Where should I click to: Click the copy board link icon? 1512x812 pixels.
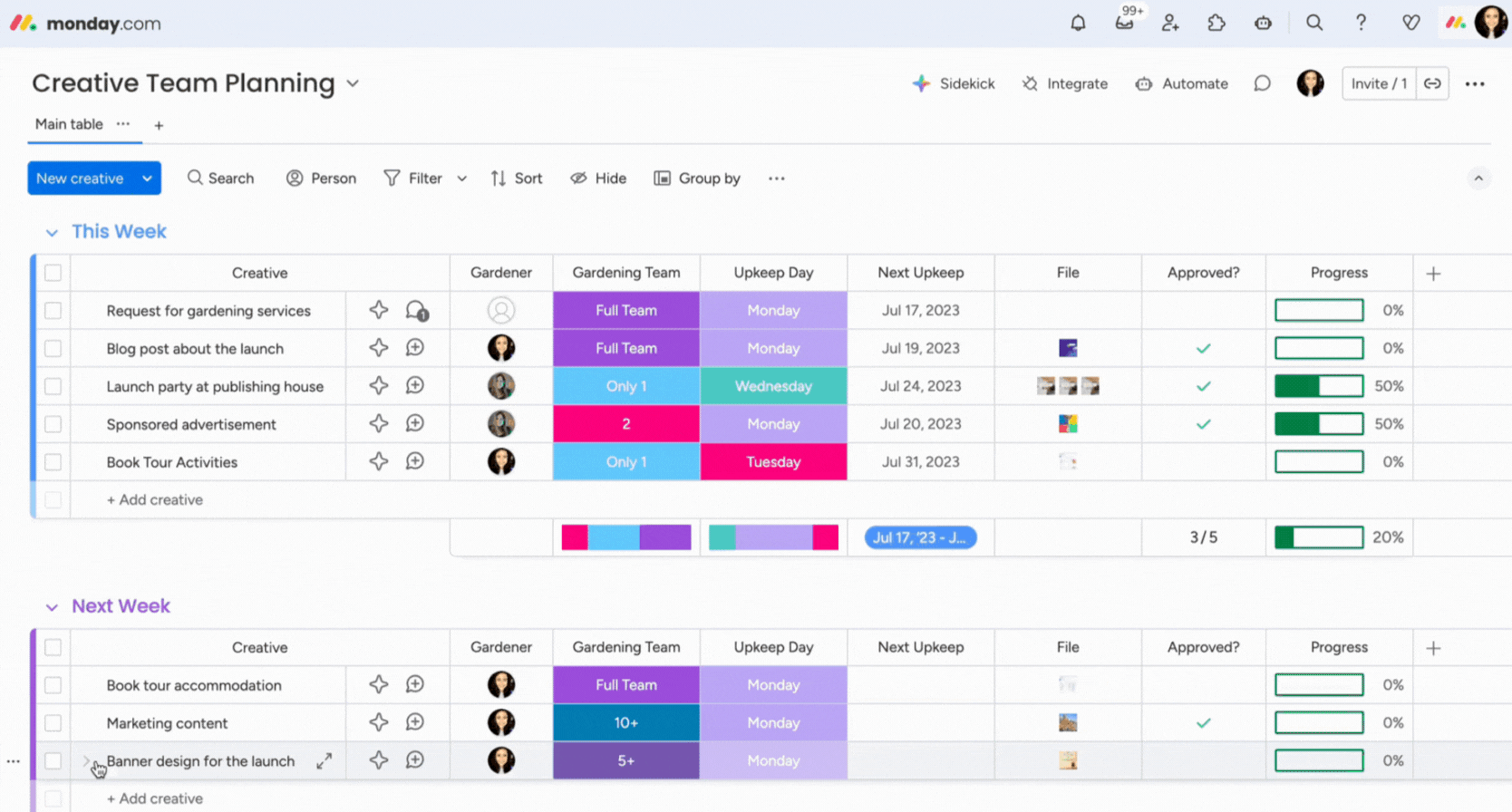coord(1432,83)
